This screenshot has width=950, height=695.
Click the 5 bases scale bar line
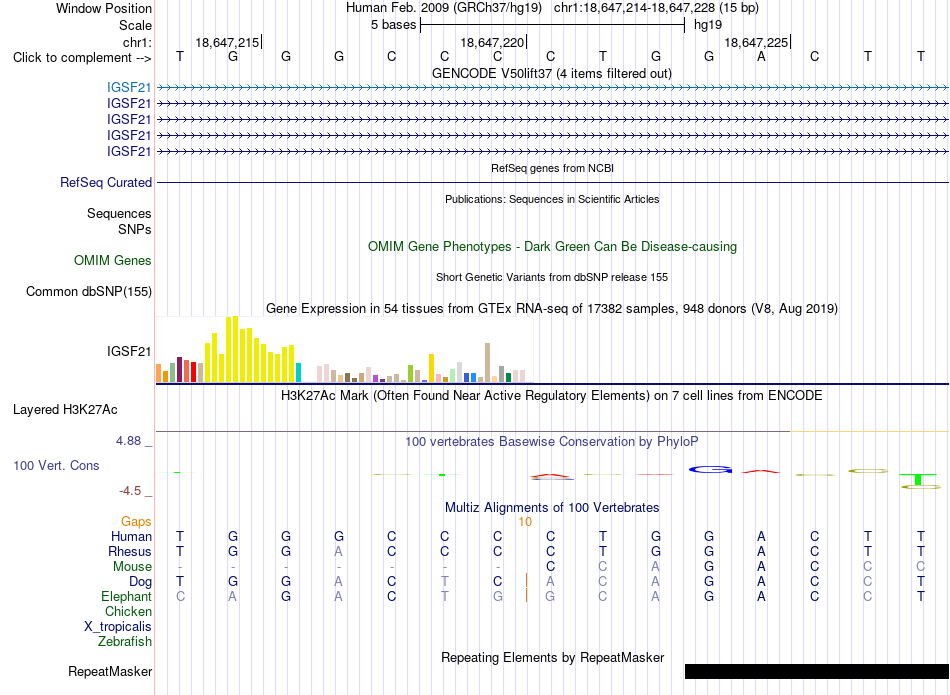point(553,25)
